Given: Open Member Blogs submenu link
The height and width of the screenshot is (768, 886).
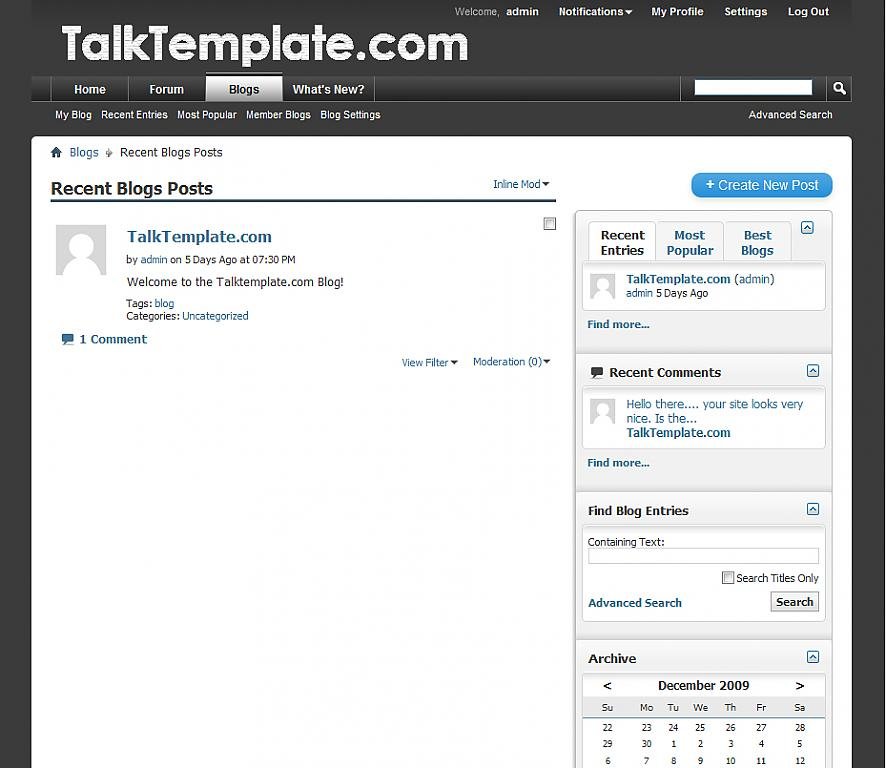Looking at the screenshot, I should click(278, 115).
